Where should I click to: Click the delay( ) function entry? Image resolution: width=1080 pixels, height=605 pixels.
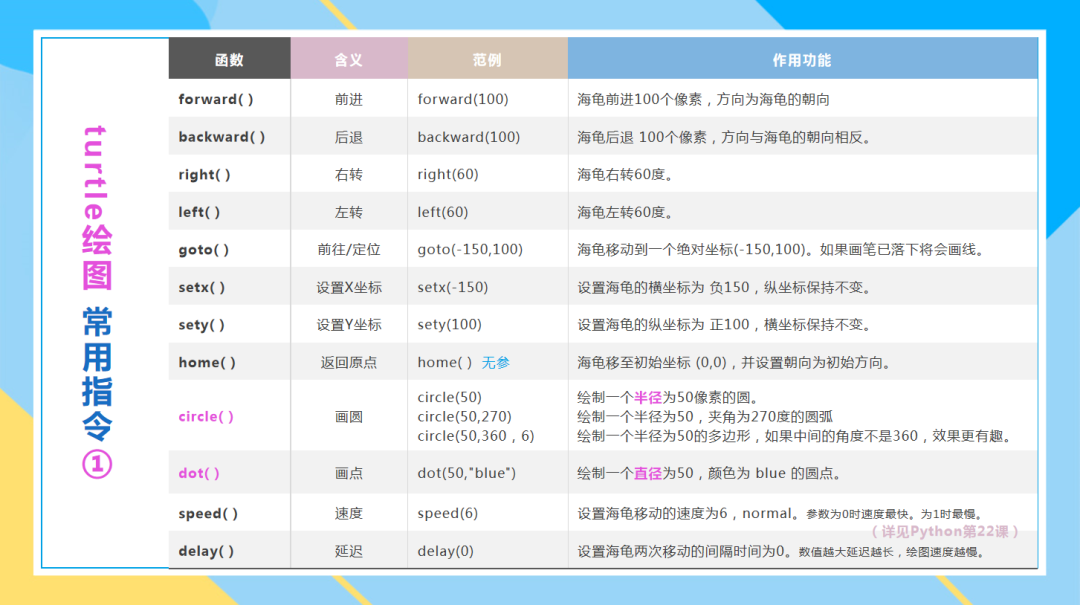click(x=206, y=550)
